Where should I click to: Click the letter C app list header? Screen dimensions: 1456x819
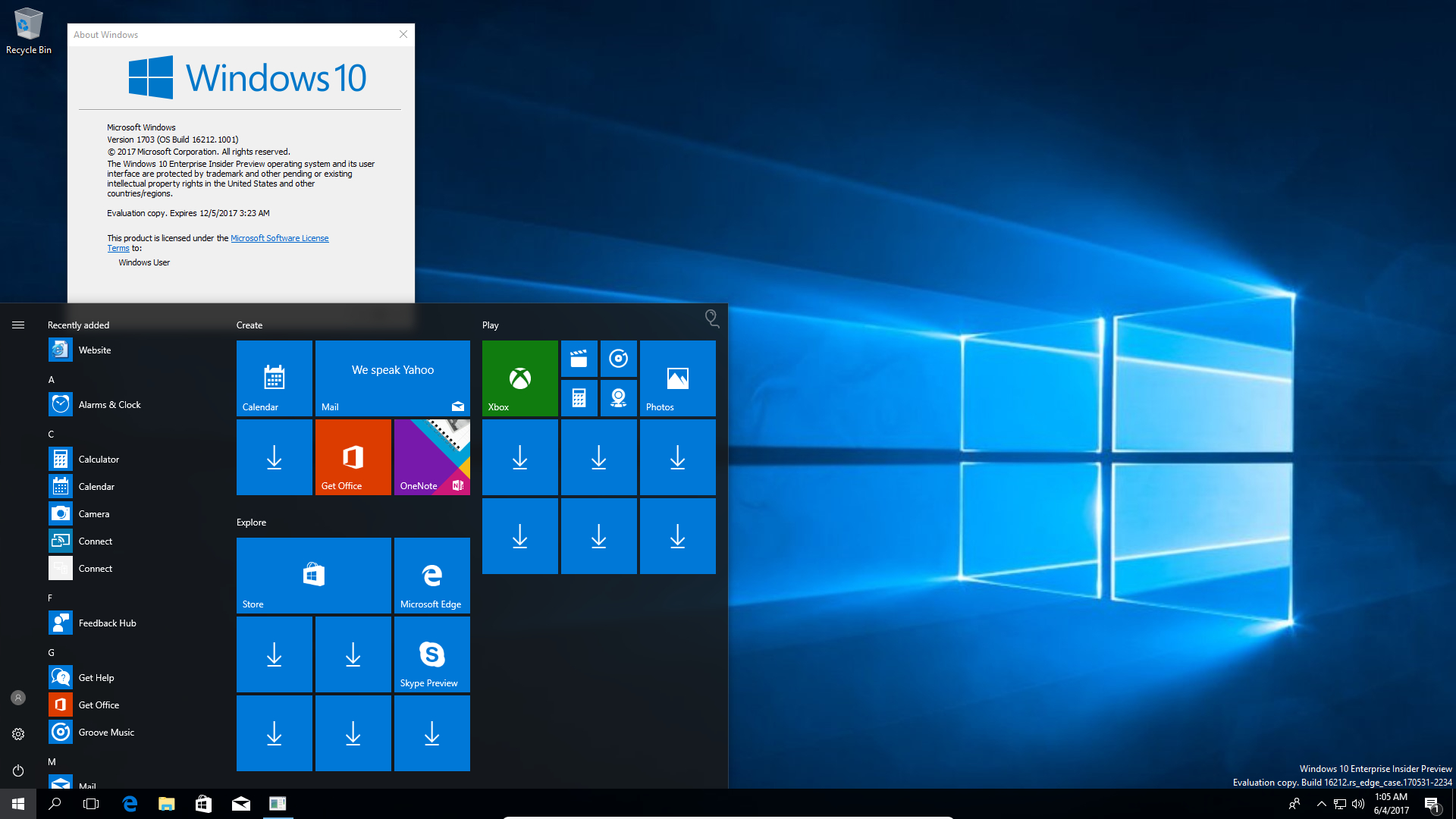pyautogui.click(x=52, y=435)
